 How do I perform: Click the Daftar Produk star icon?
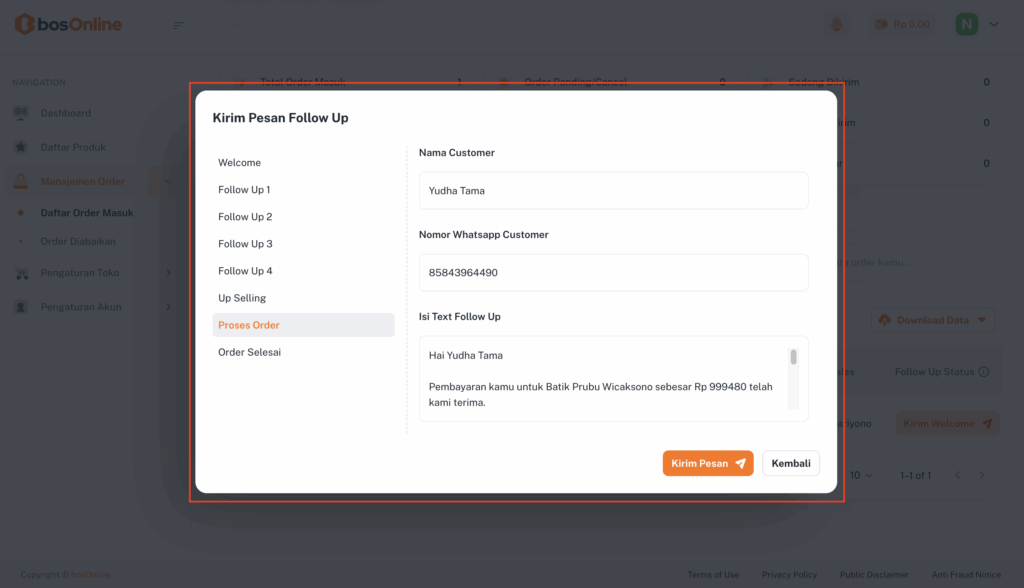pos(21,147)
